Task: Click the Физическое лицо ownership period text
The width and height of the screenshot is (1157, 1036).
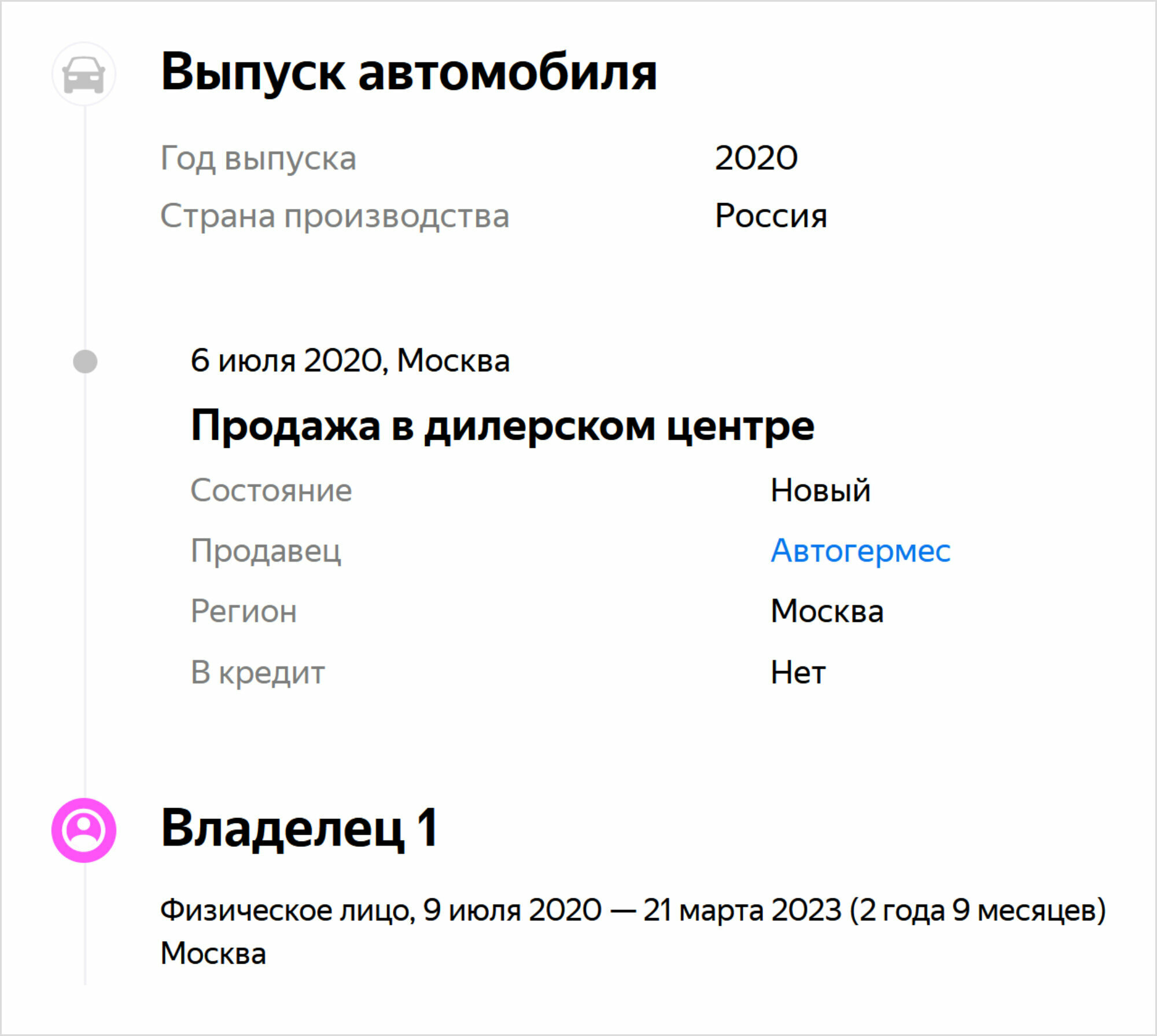Action: click(x=633, y=910)
